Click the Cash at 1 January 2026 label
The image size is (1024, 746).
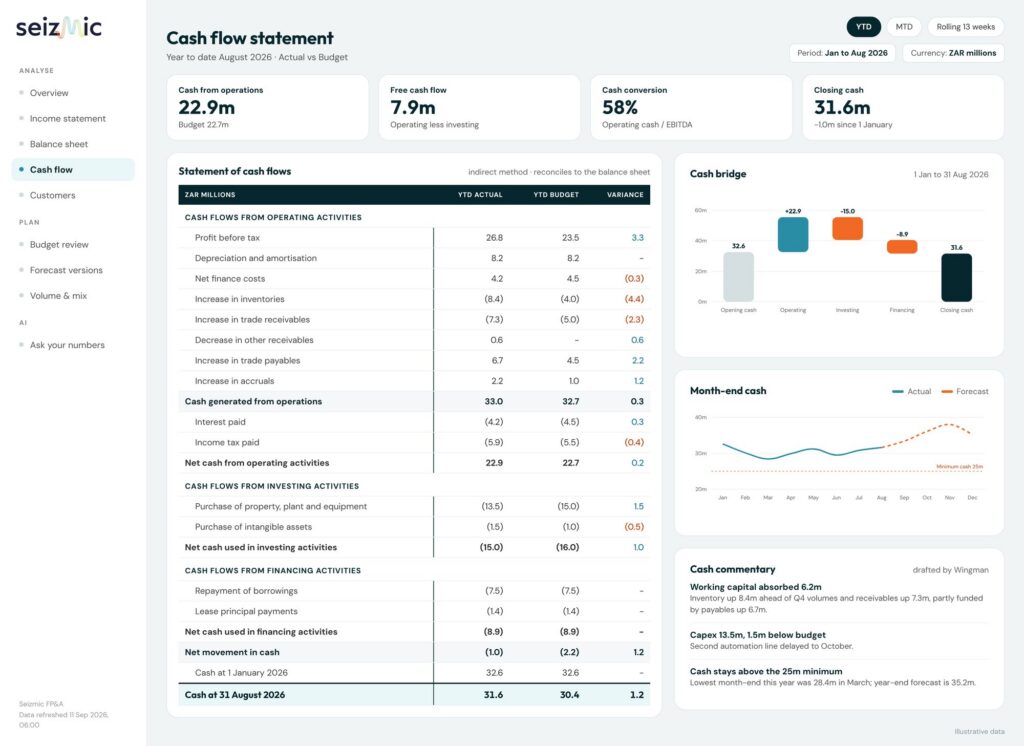[x=241, y=673]
